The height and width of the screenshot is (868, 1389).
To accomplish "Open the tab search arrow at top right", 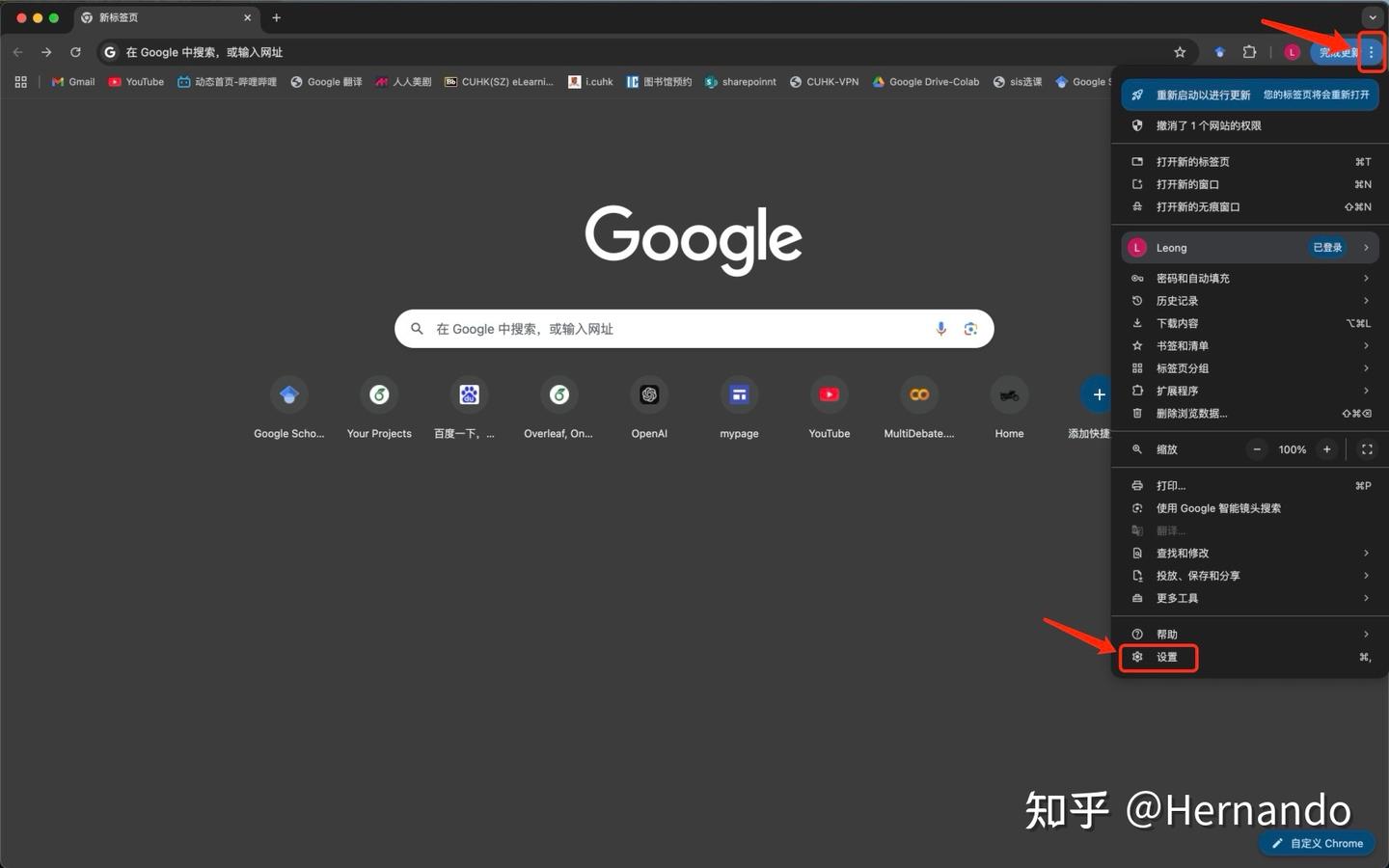I will [1373, 17].
